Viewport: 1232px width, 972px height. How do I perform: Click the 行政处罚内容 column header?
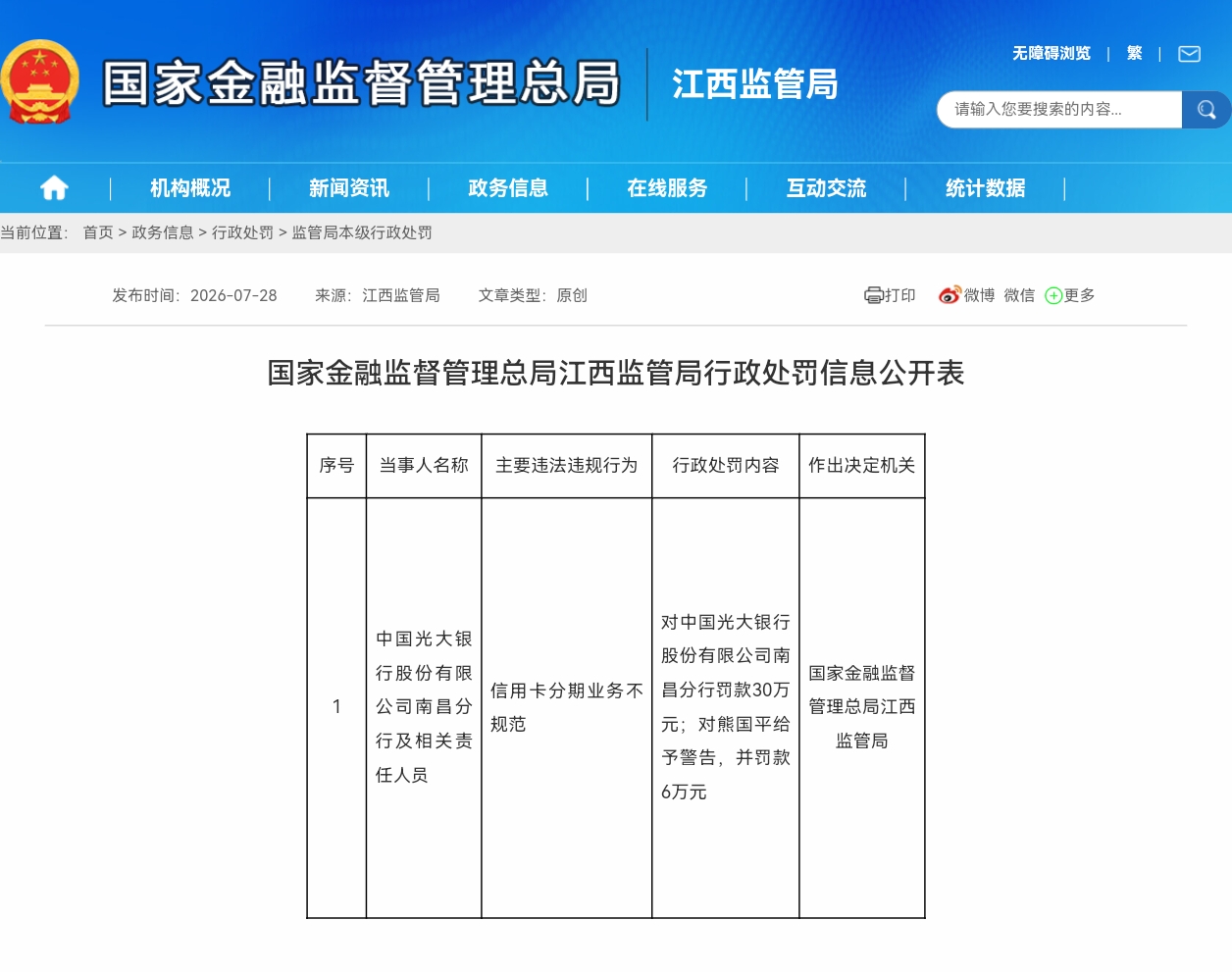pos(726,466)
